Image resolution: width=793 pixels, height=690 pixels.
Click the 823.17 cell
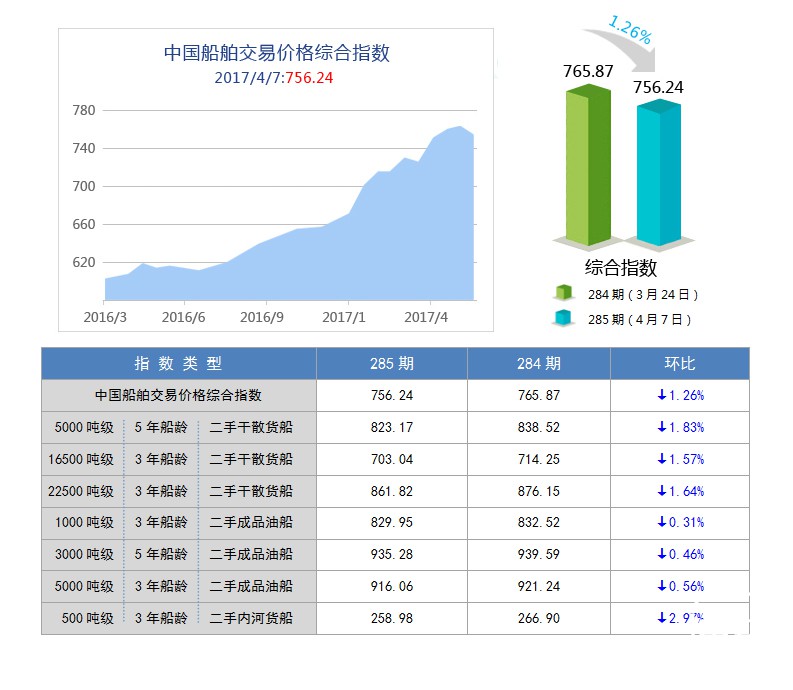point(392,427)
